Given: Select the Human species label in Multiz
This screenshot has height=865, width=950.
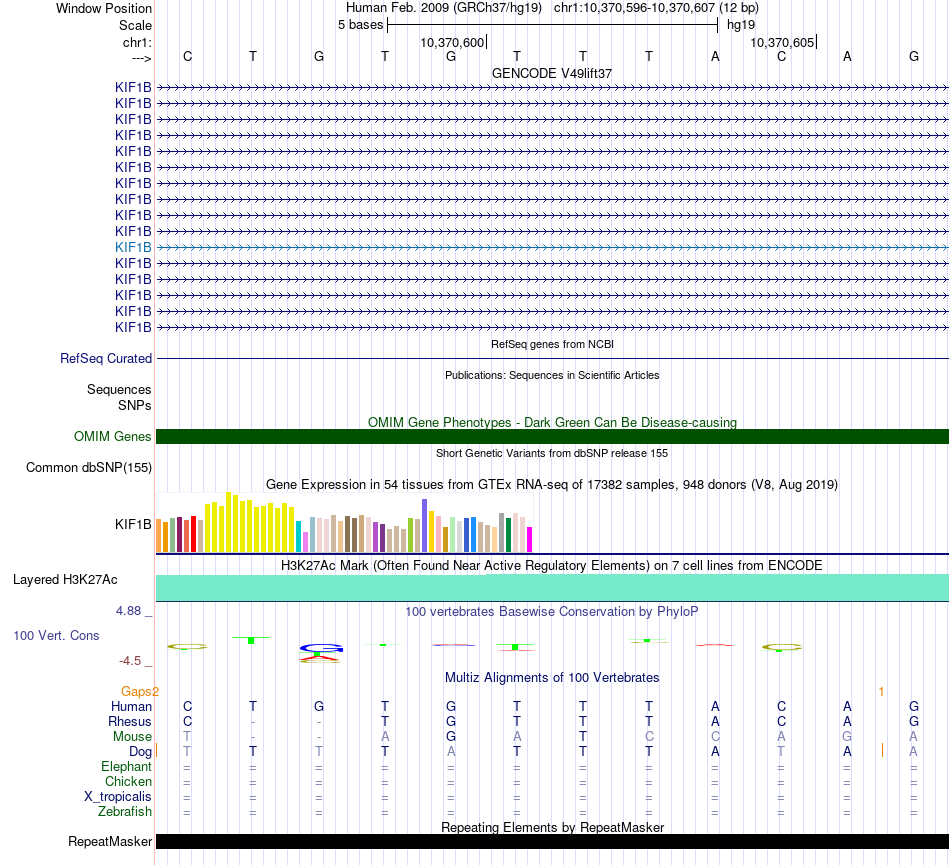Looking at the screenshot, I should pos(131,706).
